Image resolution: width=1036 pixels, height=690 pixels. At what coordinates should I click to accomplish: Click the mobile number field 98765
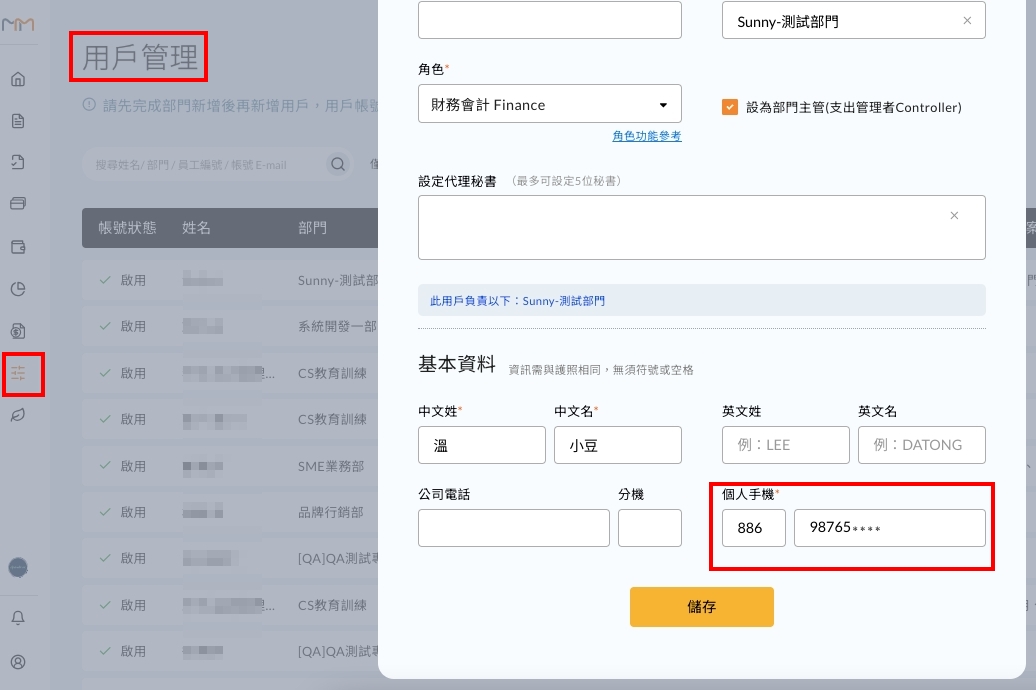[x=890, y=528]
